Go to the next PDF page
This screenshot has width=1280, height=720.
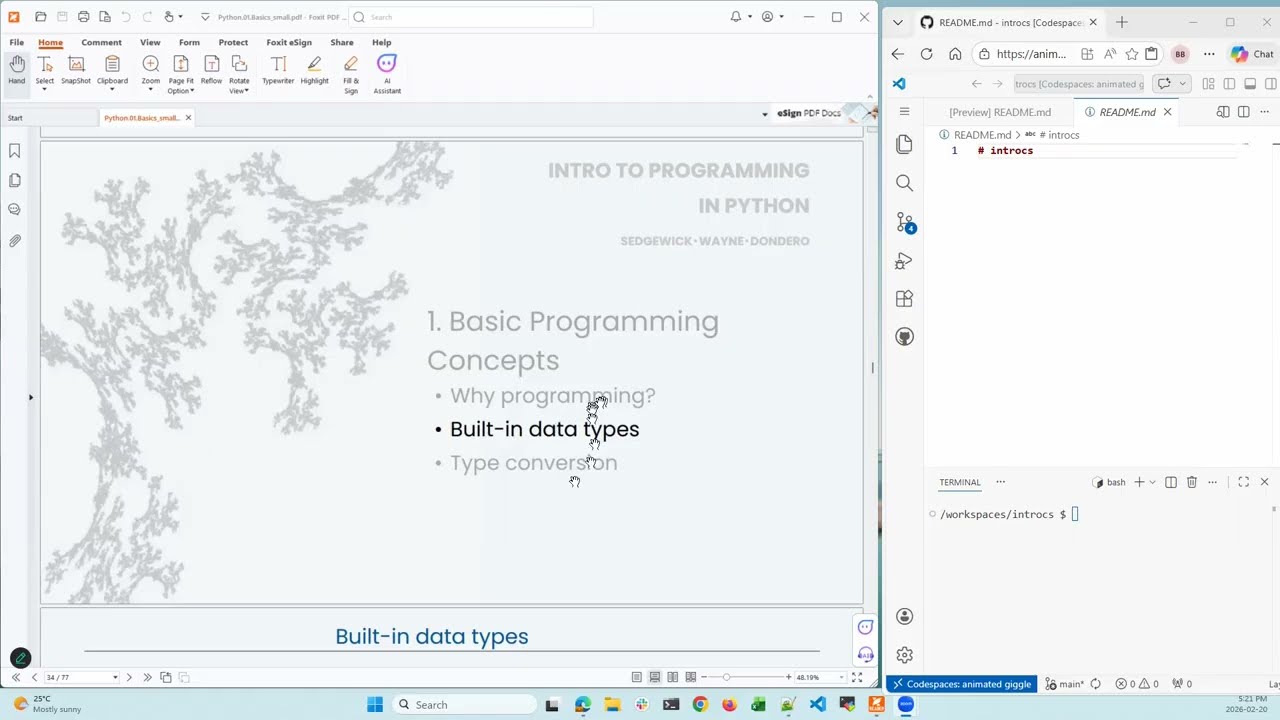129,677
